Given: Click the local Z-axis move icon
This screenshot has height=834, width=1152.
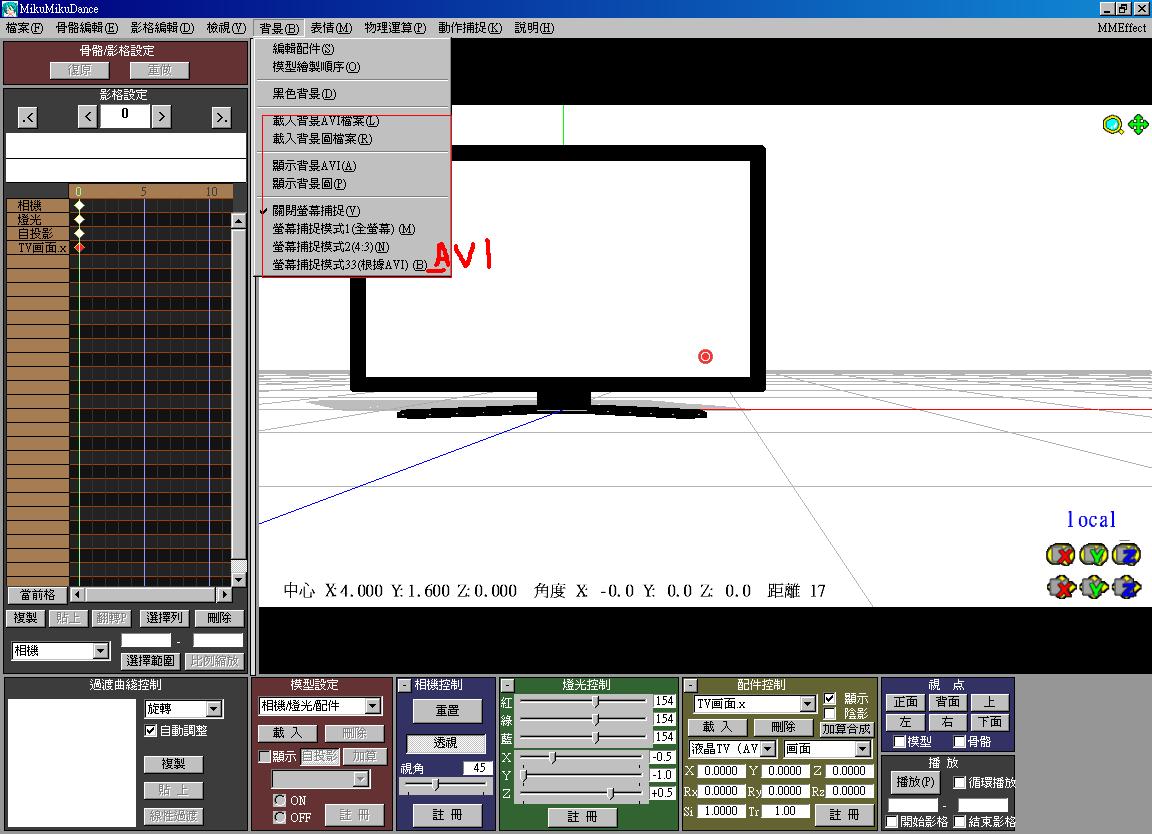Looking at the screenshot, I should 1127,587.
